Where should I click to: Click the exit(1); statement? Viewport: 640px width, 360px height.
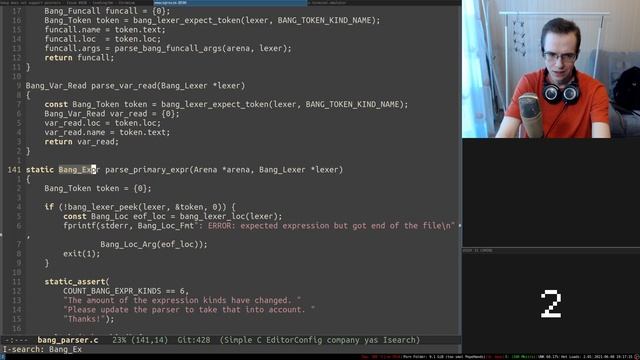click(x=81, y=253)
